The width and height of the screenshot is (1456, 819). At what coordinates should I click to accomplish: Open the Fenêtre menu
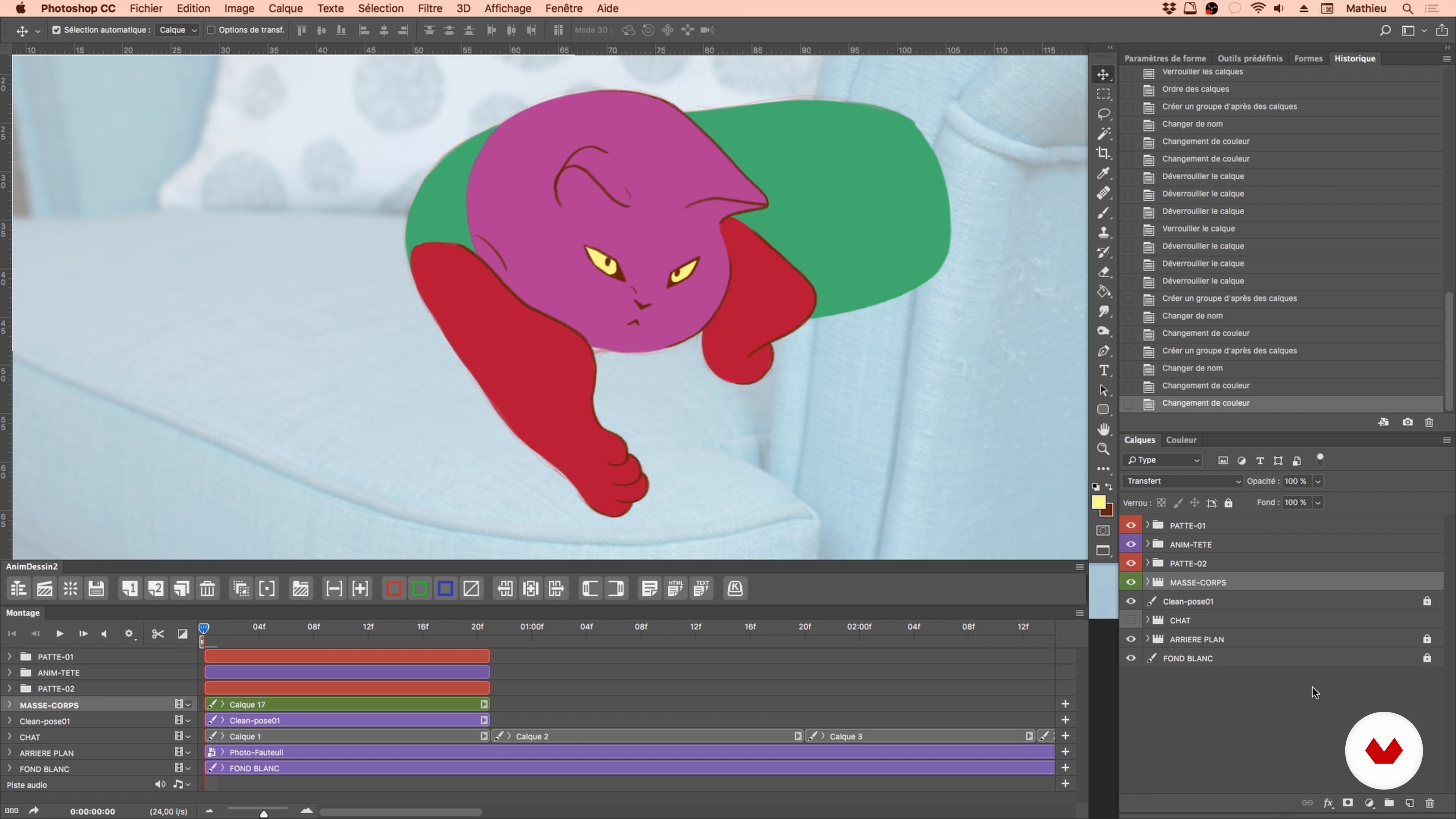pos(563,8)
